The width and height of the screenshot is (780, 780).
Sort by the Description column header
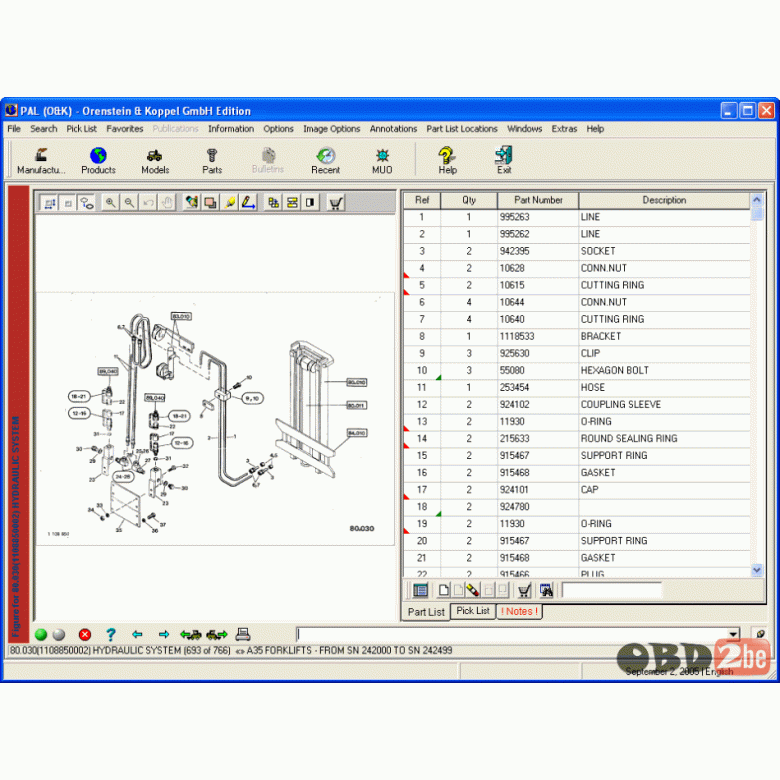(x=664, y=200)
